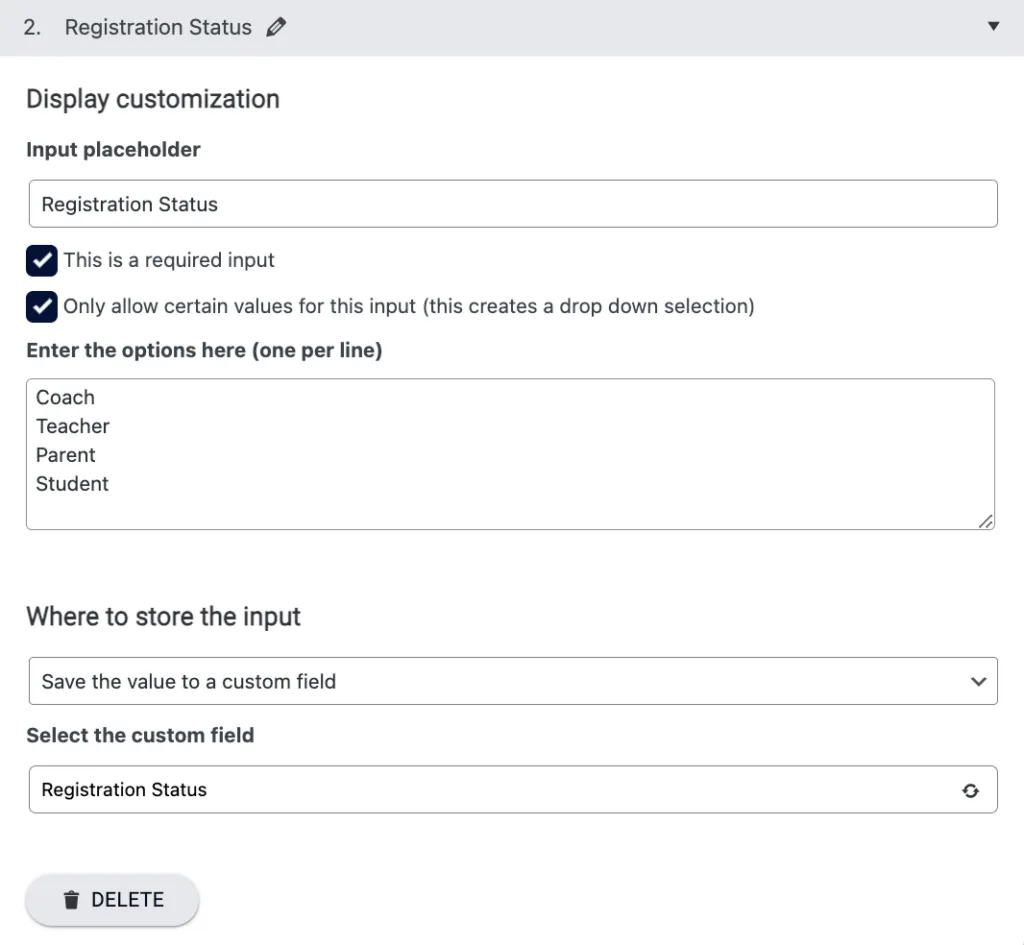Click the 'Student' option line
This screenshot has height=945, width=1024.
72,483
